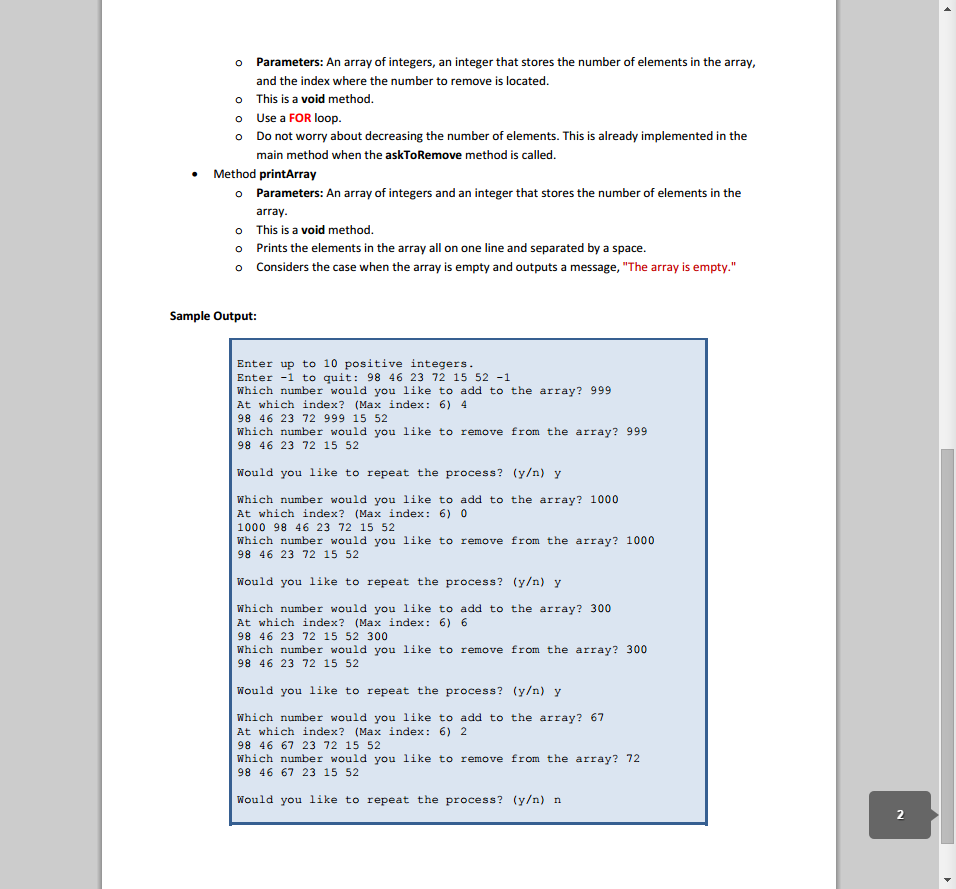956x889 pixels.
Task: Click the bold word "Parameters" in the first bullet
Action: coord(288,61)
